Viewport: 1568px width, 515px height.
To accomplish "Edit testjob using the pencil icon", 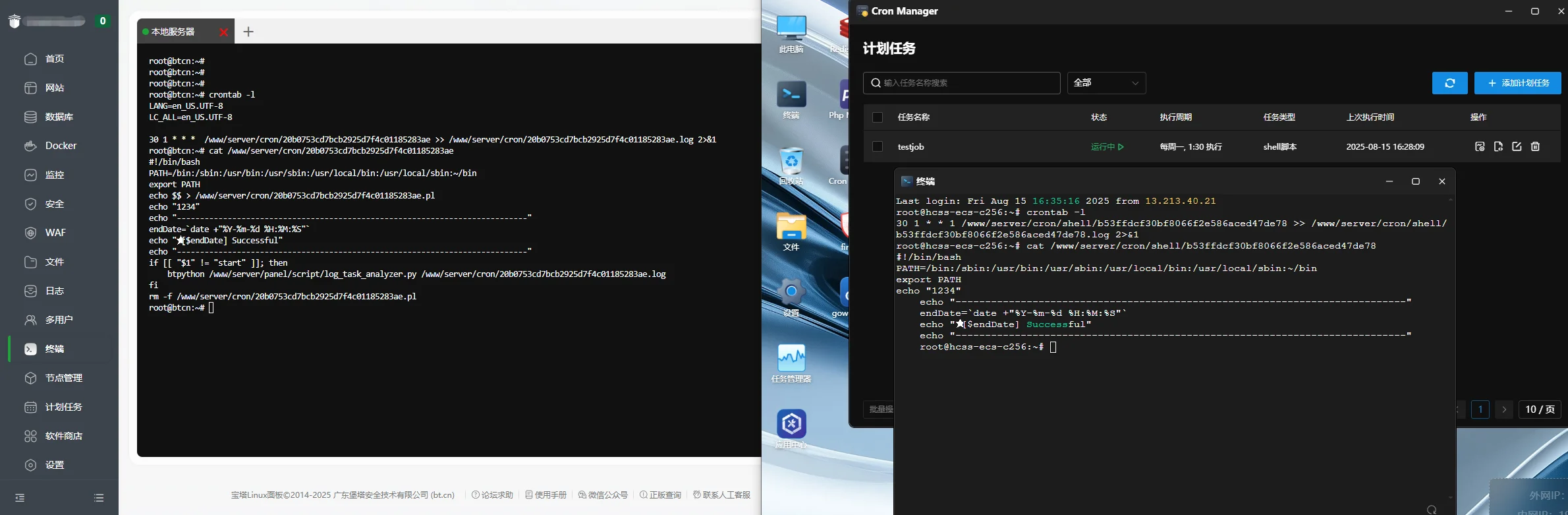I will pyautogui.click(x=1517, y=146).
